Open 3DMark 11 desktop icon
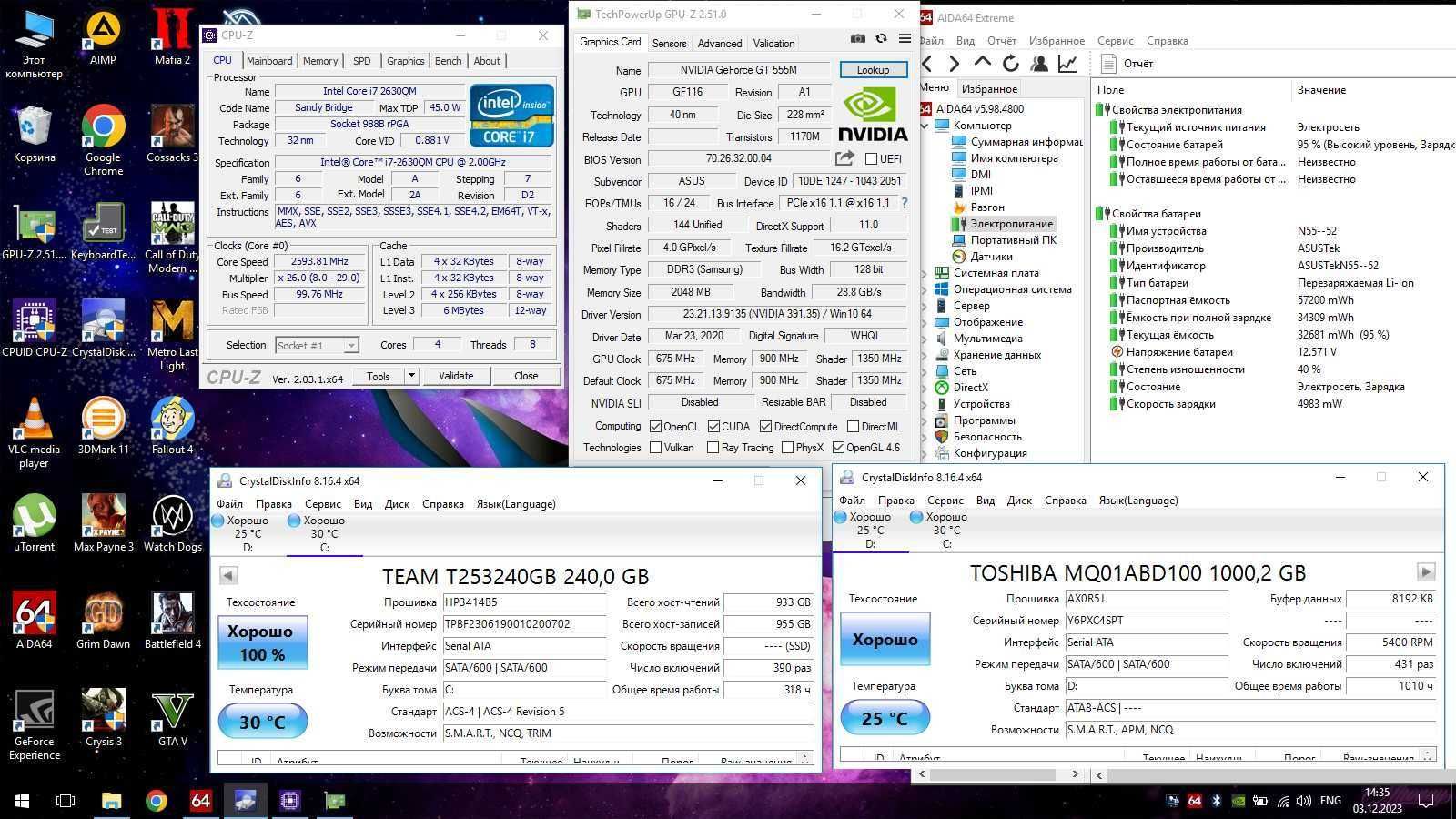1456x819 pixels. (103, 426)
